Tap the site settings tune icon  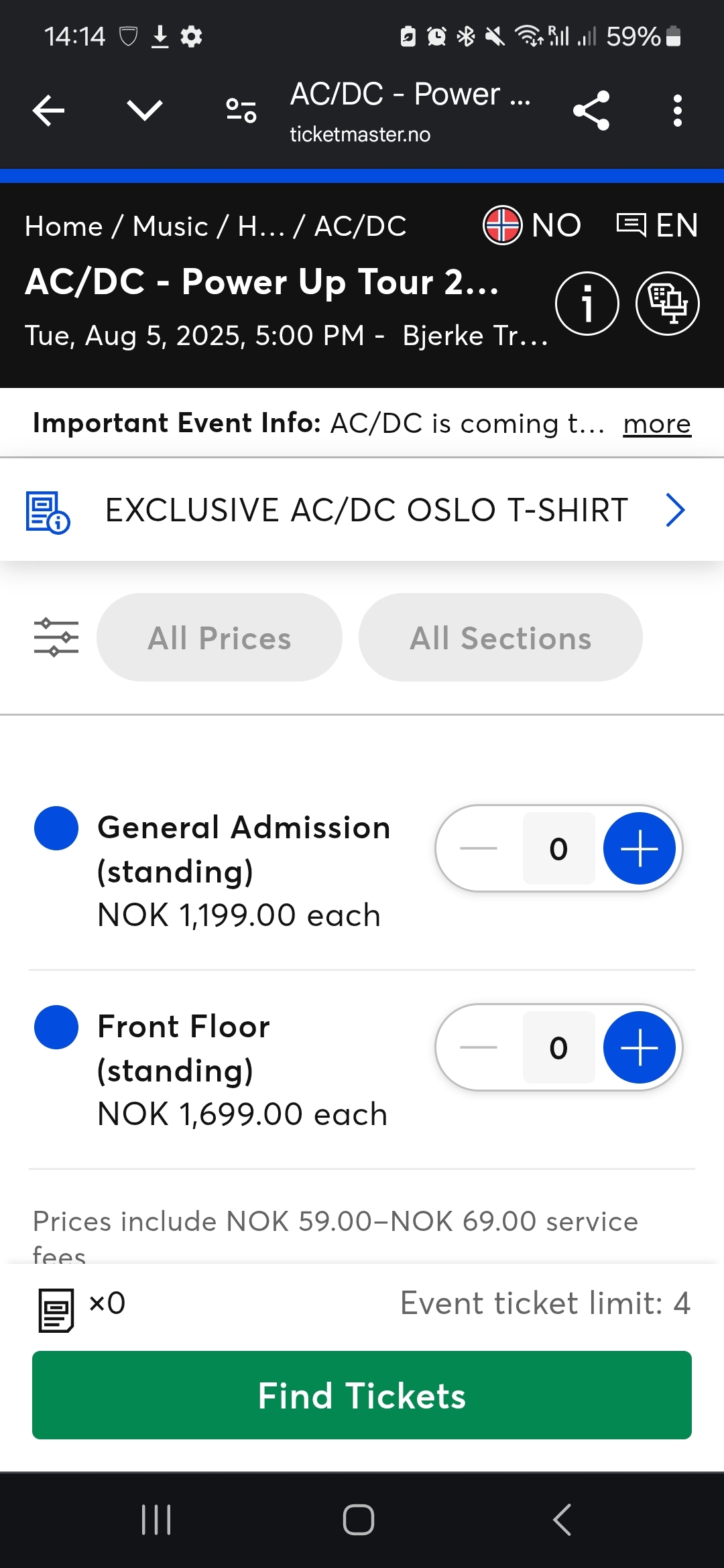click(241, 111)
